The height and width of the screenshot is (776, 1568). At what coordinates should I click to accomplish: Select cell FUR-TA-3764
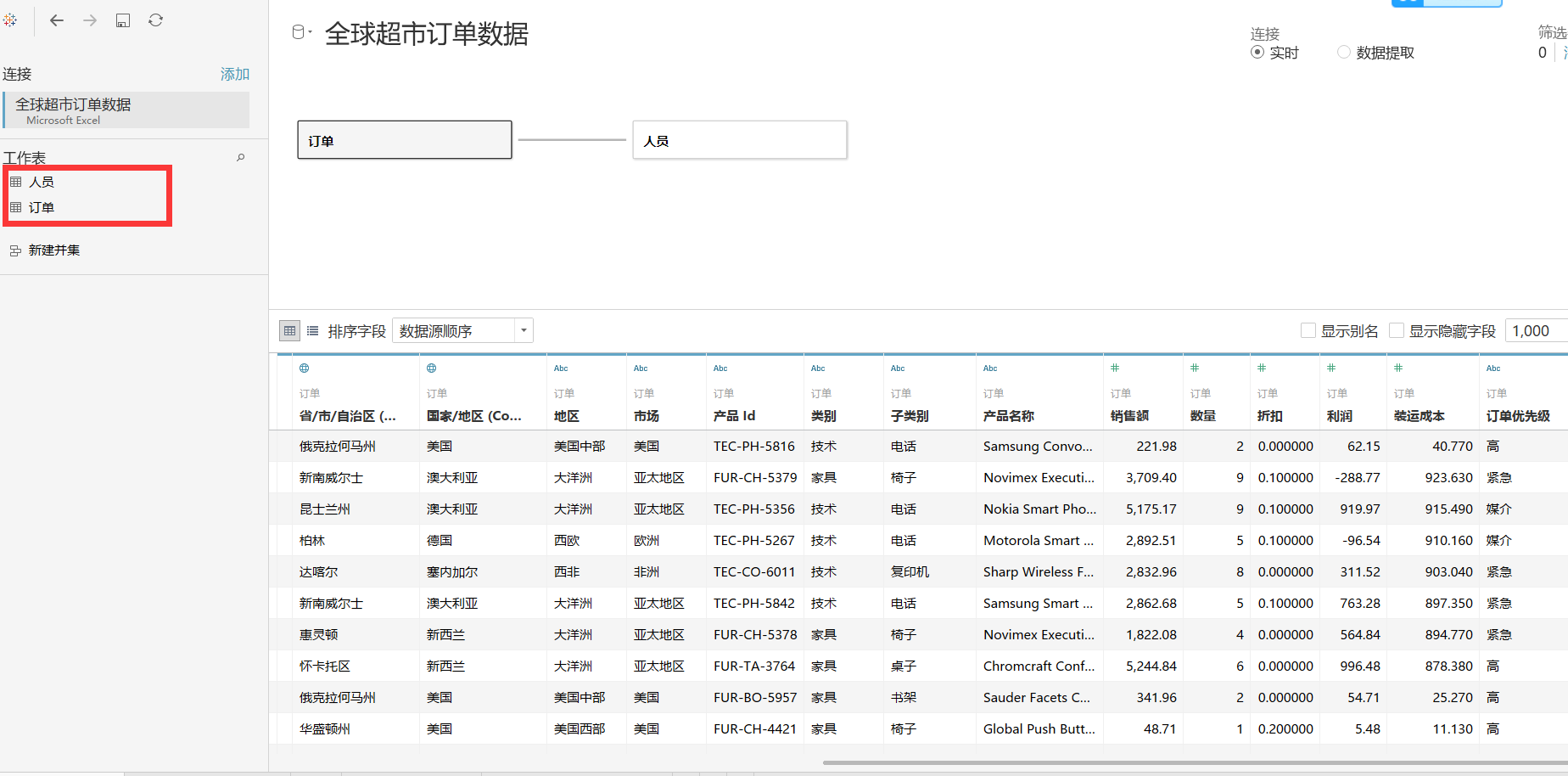754,666
